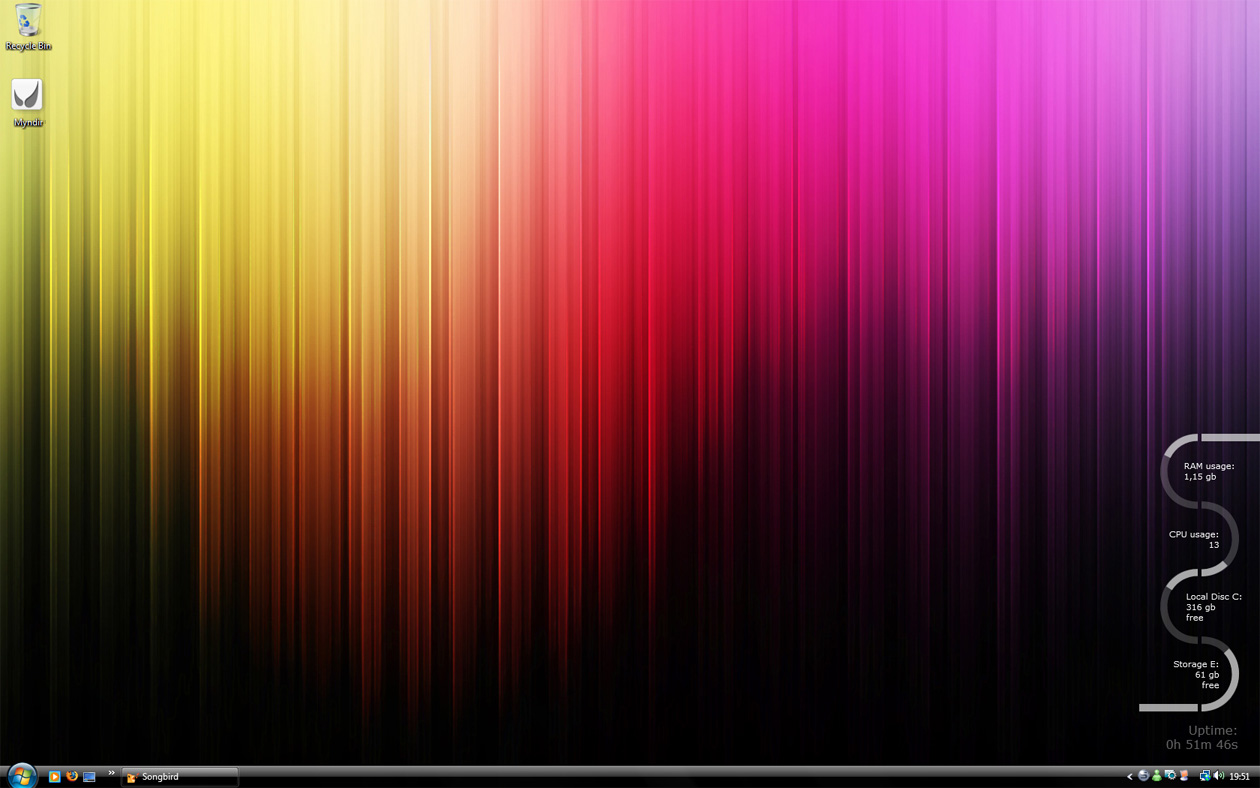The image size is (1260, 788).
Task: Click the Show Desktop Quick Launch icon
Action: tap(89, 776)
